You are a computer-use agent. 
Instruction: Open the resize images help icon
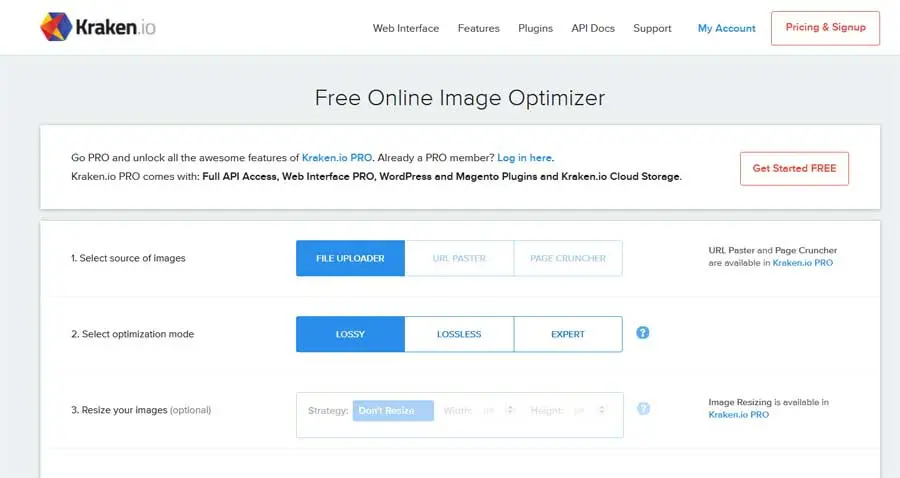(x=643, y=409)
